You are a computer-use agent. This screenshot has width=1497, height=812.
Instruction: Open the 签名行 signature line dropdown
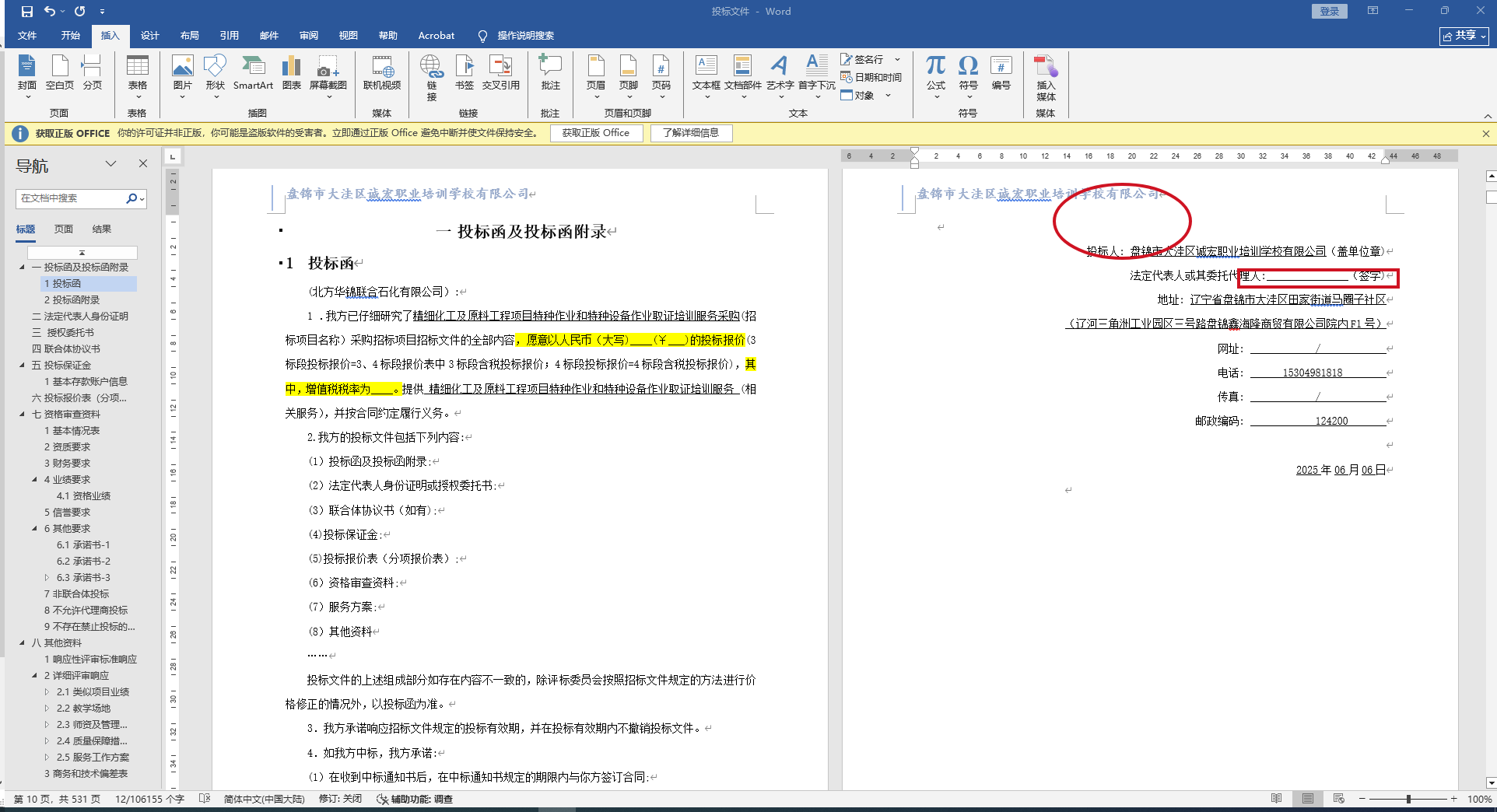[x=897, y=59]
